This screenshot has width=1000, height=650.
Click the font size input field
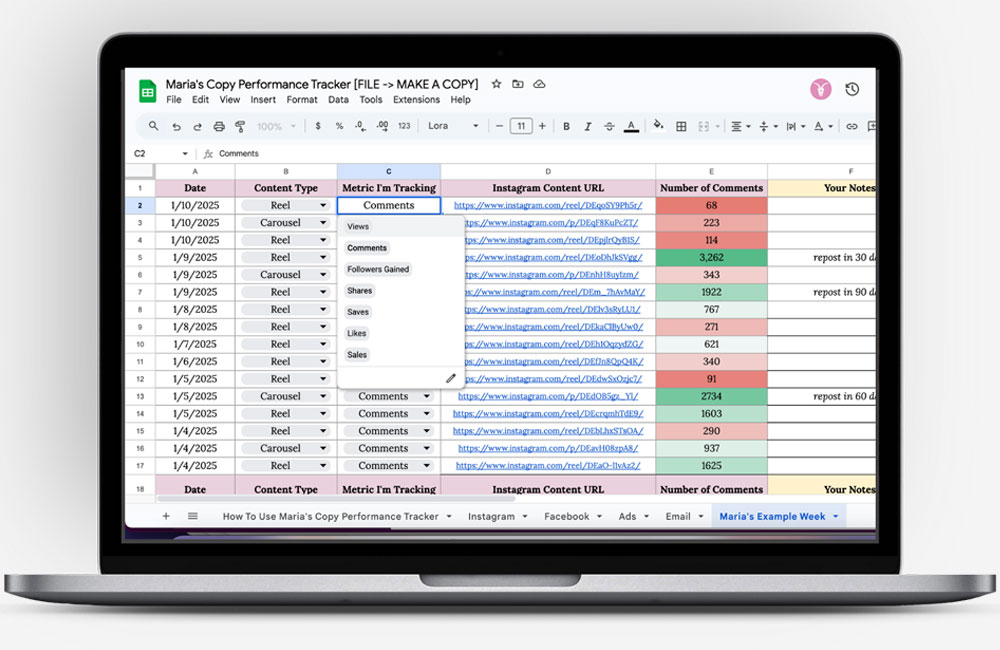pos(520,126)
